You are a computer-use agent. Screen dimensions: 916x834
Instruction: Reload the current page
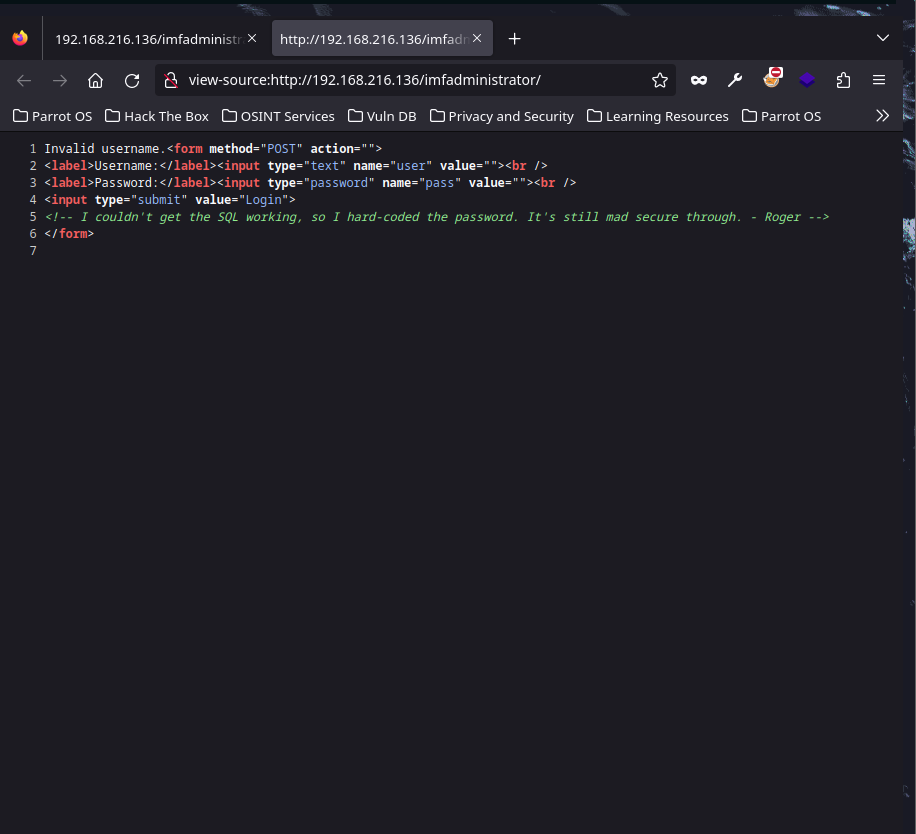coord(132,81)
